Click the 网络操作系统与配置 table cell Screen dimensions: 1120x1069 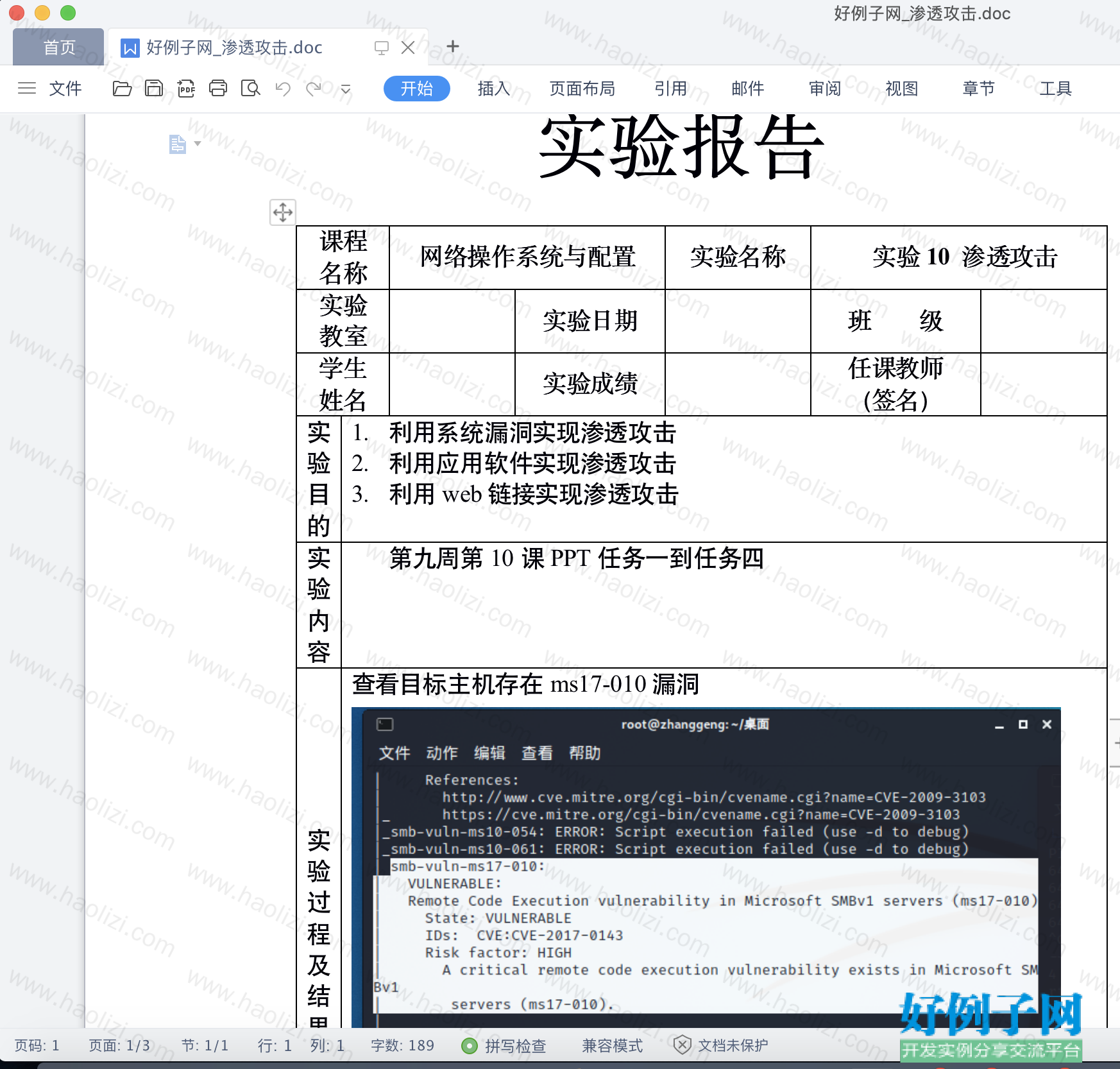click(x=527, y=257)
